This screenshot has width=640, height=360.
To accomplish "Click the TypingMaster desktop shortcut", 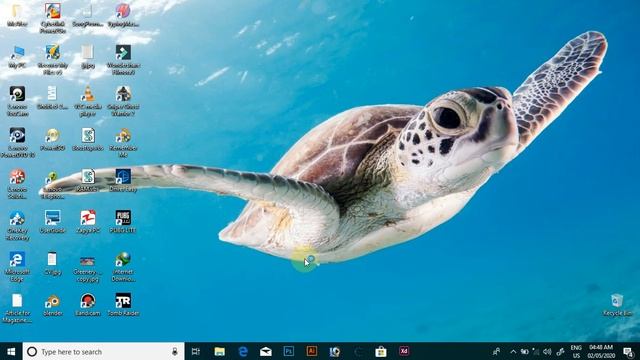I will pos(123,15).
